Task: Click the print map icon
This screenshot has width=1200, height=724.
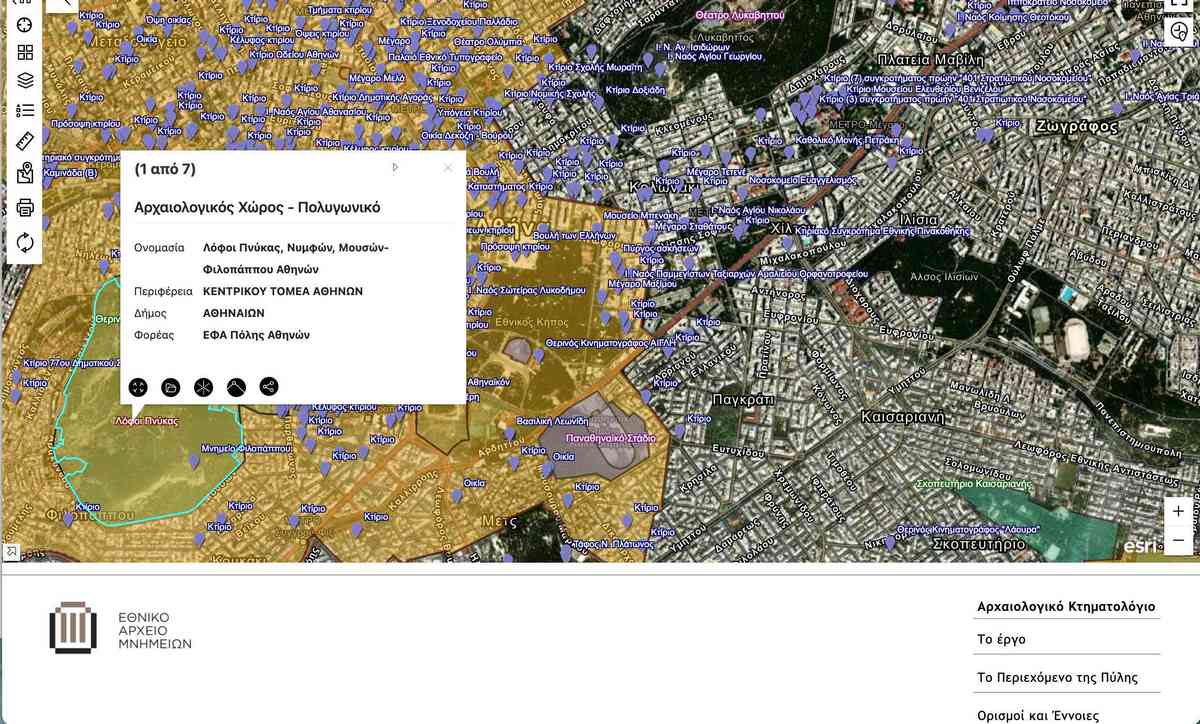Action: point(25,208)
